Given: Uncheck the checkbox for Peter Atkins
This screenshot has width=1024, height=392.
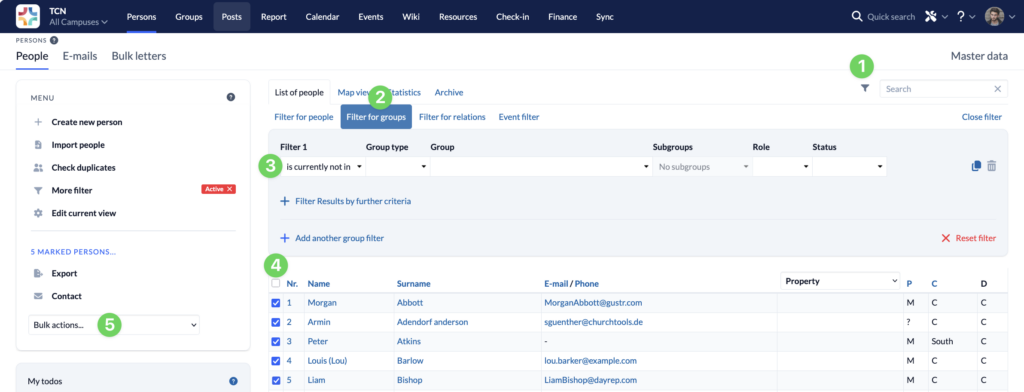Looking at the screenshot, I should click(x=276, y=341).
